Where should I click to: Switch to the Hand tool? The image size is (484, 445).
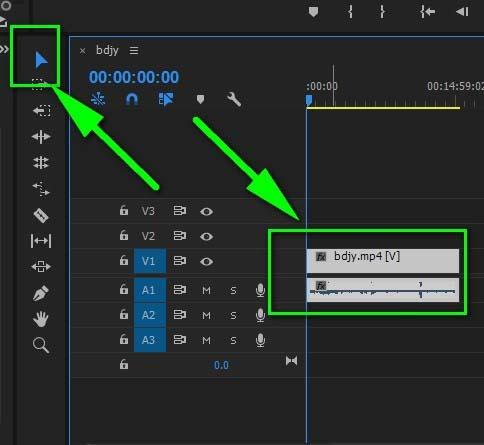(x=41, y=319)
